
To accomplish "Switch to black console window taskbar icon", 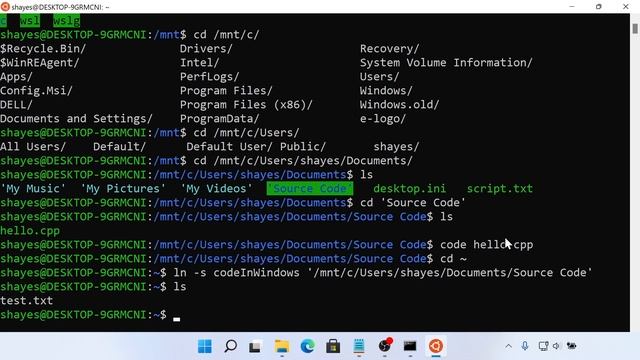I will pyautogui.click(x=410, y=346).
